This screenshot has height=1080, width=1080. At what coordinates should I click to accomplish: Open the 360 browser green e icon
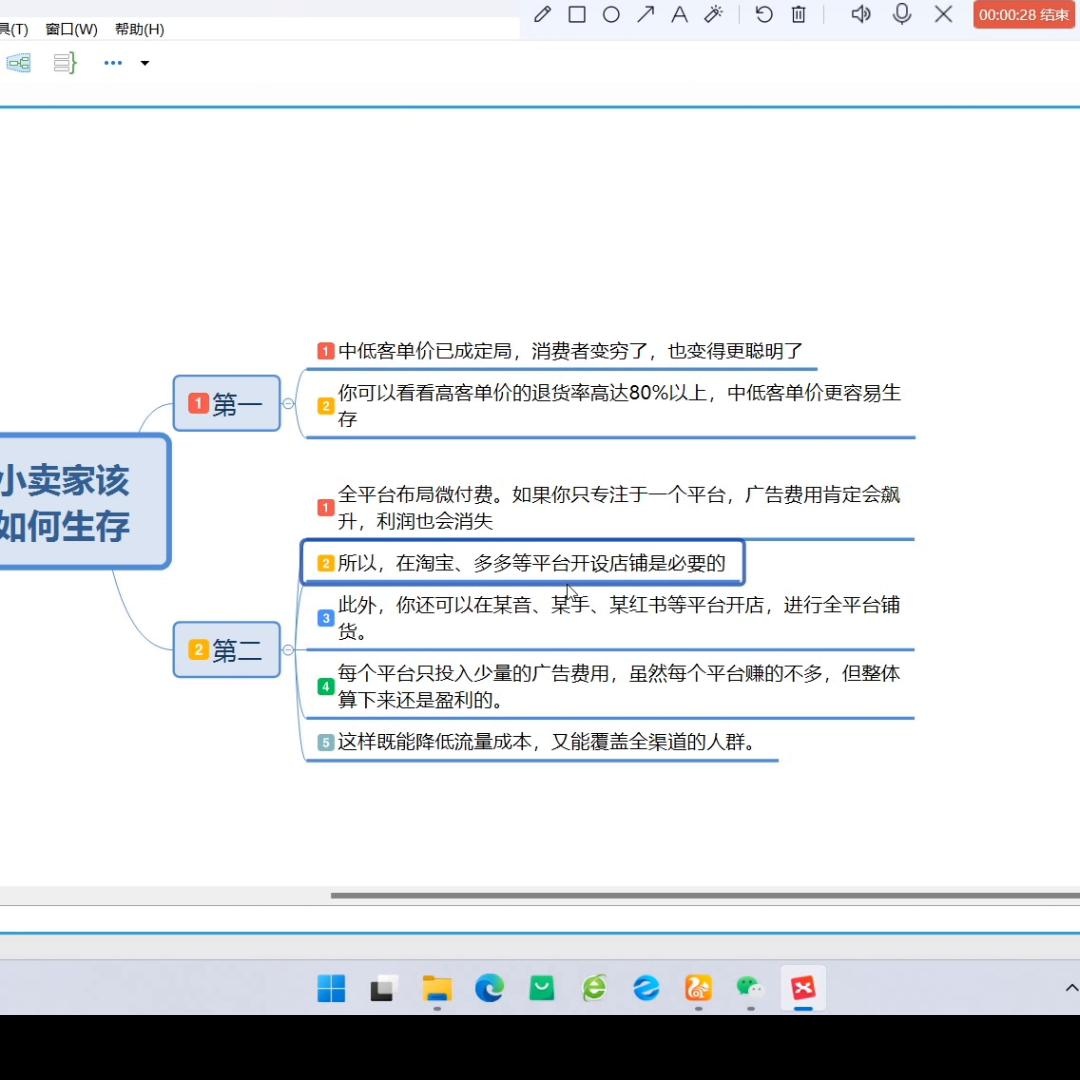coord(594,988)
